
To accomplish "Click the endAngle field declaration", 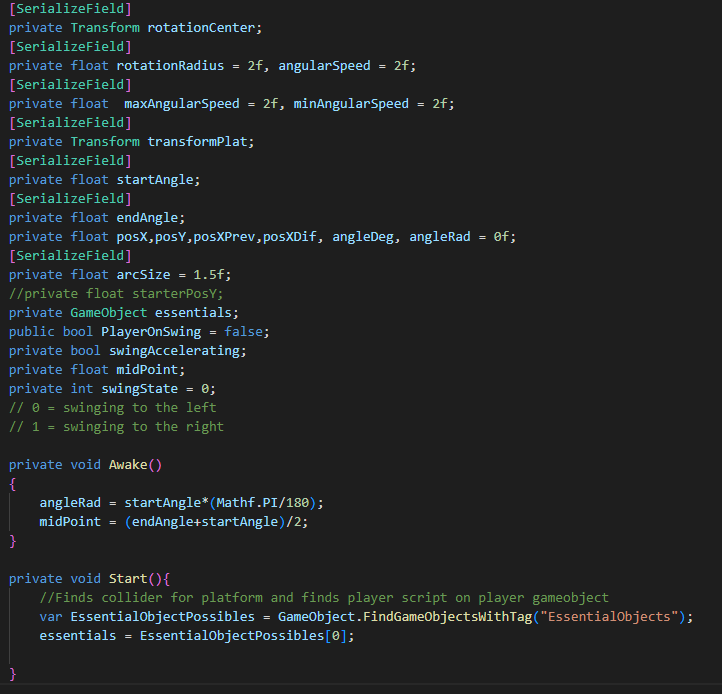I will (x=97, y=217).
